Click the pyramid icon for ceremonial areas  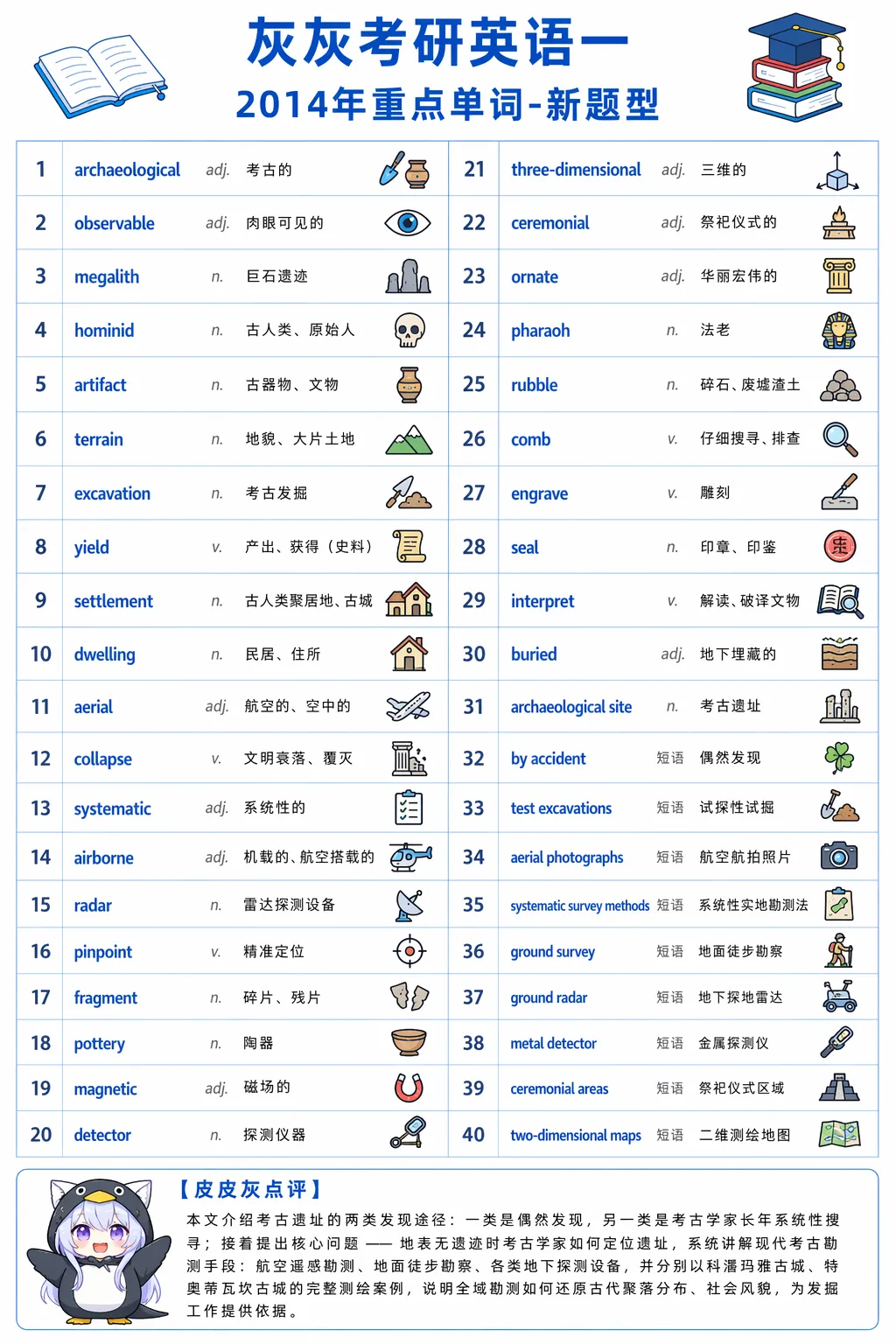tap(839, 1088)
